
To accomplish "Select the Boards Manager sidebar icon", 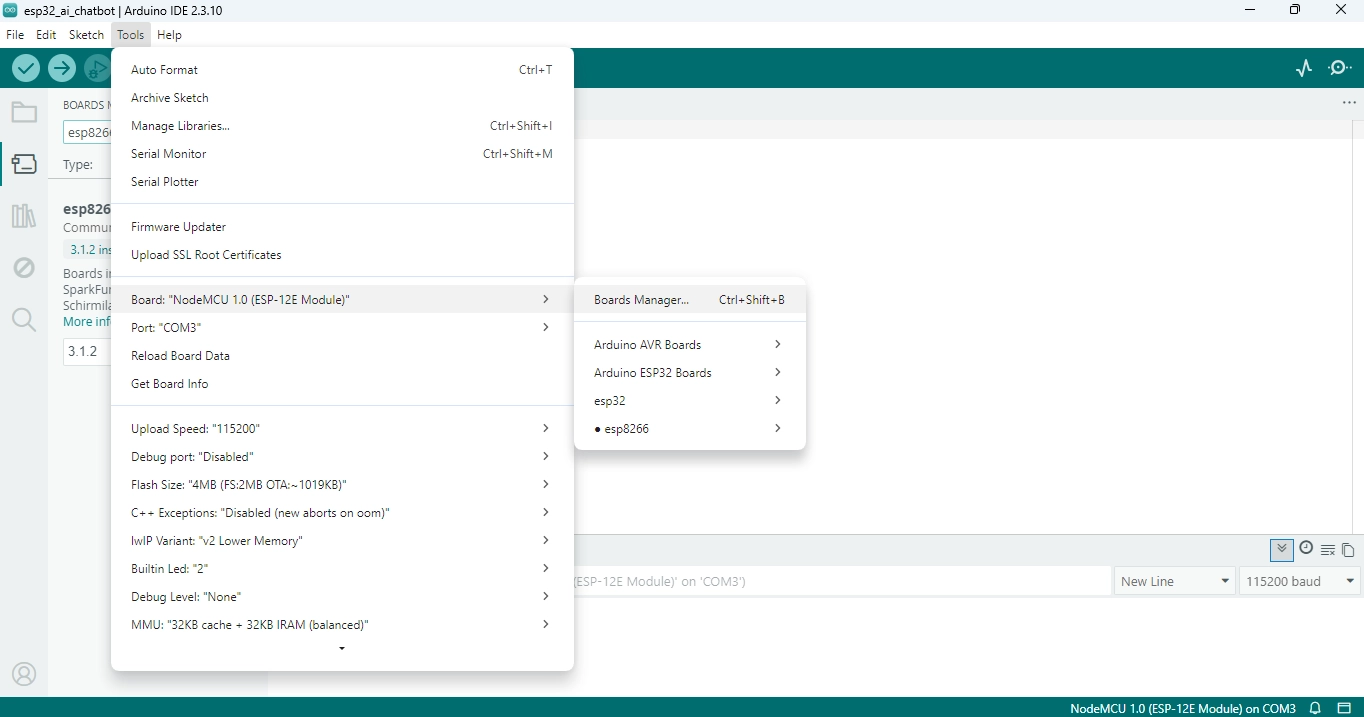I will click(24, 164).
